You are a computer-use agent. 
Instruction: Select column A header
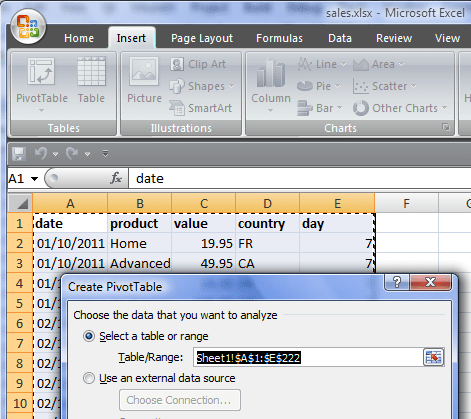[70, 203]
